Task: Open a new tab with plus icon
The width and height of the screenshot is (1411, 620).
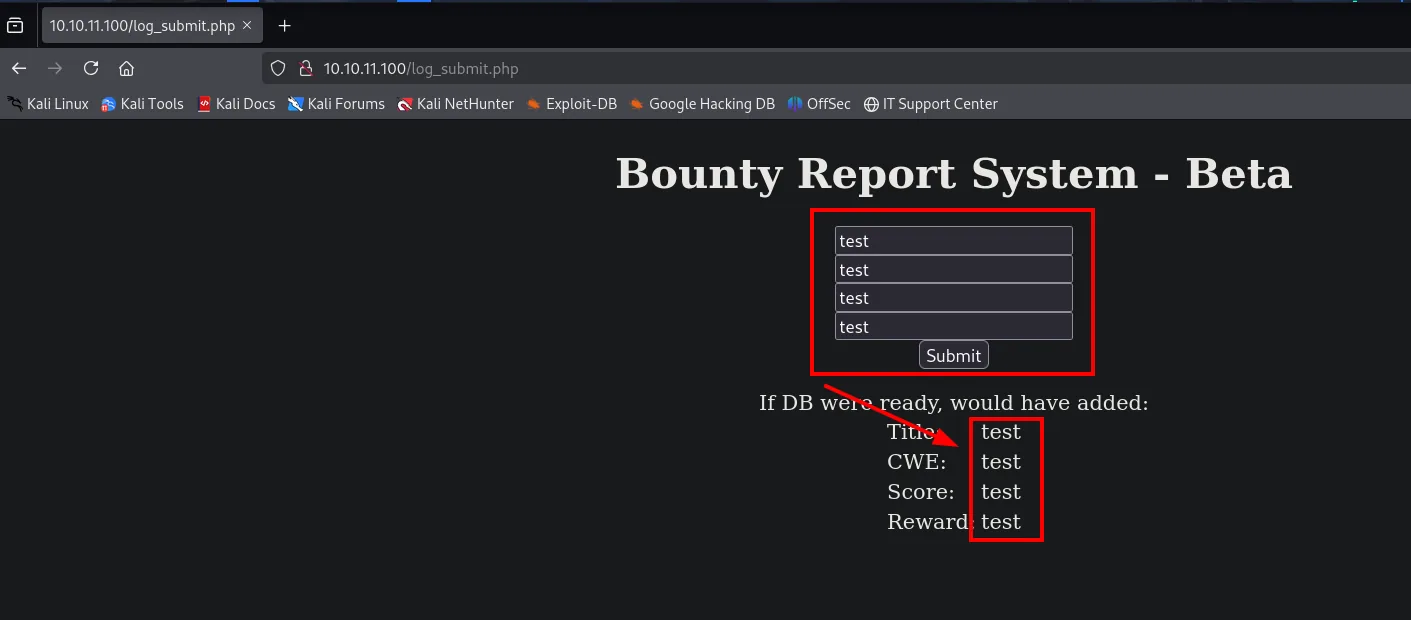Action: tap(285, 26)
